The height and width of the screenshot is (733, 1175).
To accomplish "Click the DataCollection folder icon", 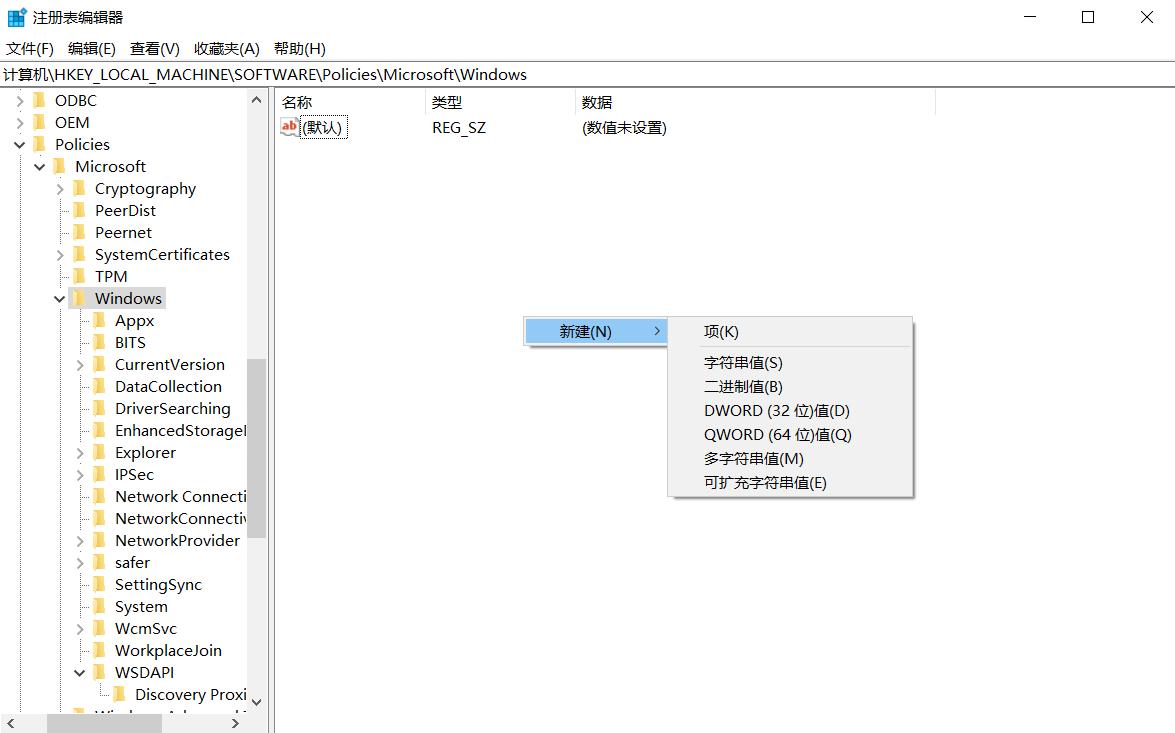I will [x=100, y=386].
